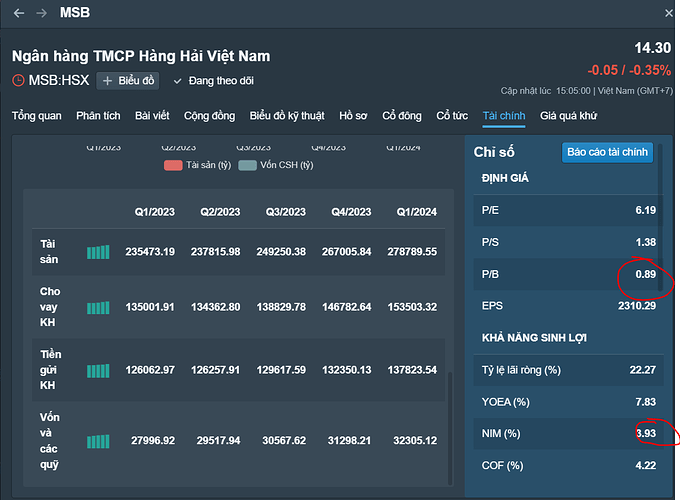Open the Phân tích tab

pyautogui.click(x=99, y=116)
